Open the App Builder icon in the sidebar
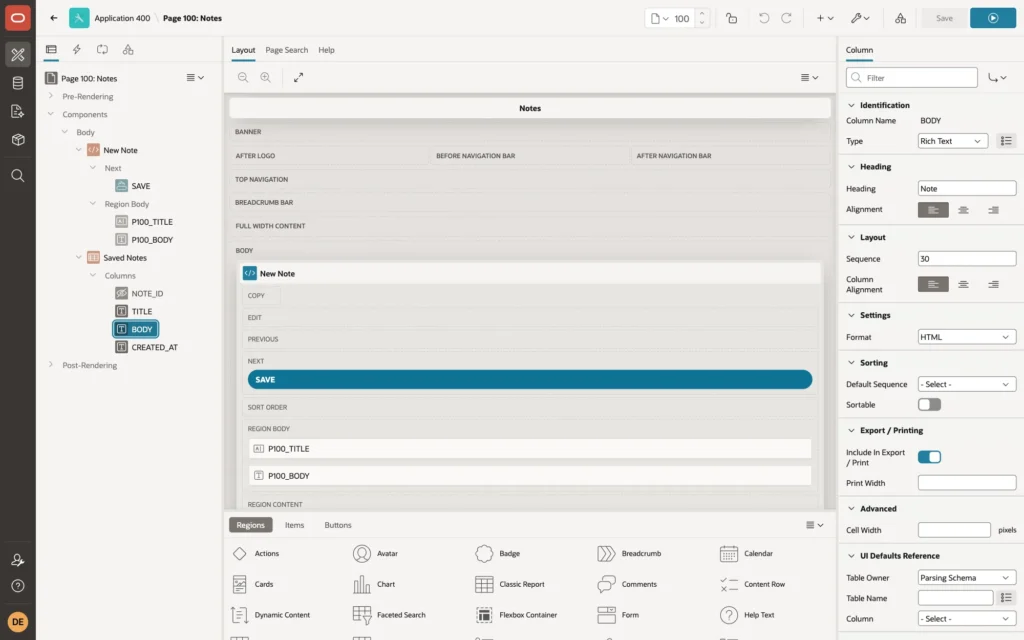Screen dimensions: 1024x640 pos(18,54)
